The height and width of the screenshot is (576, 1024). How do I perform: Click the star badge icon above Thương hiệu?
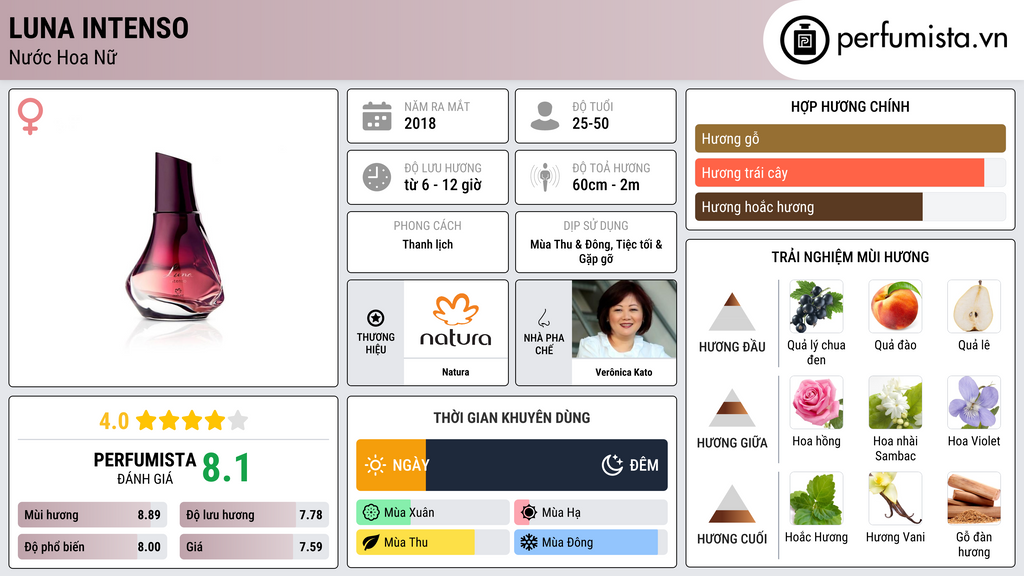[376, 318]
